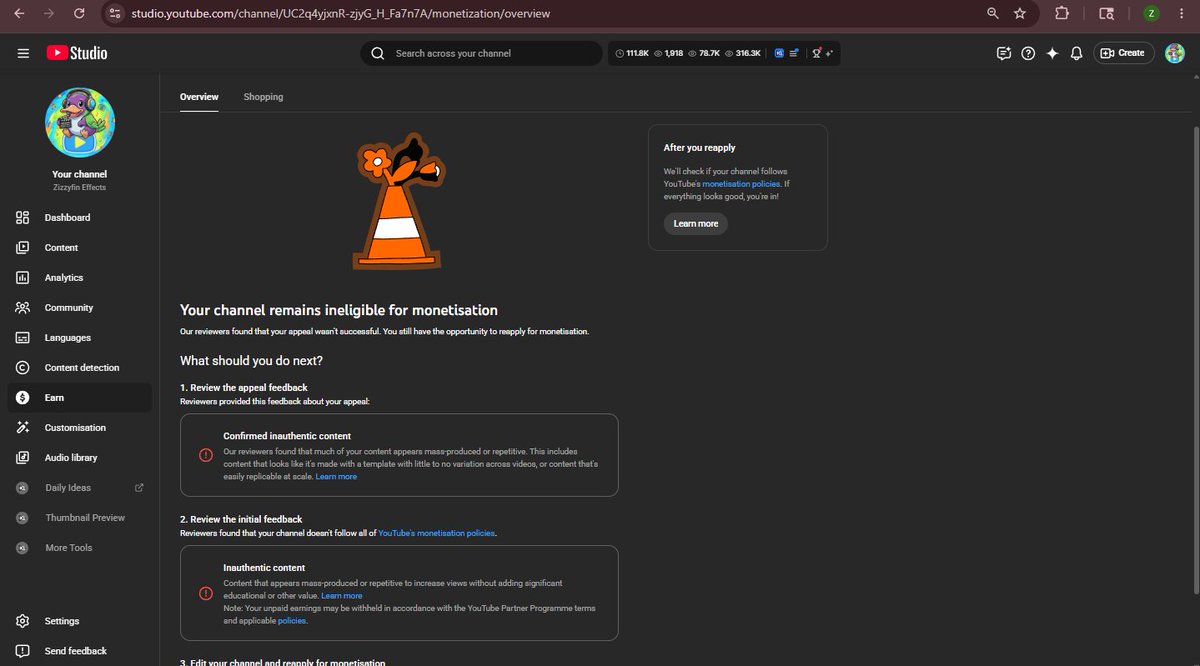Click the browser address bar URL

tap(340, 14)
